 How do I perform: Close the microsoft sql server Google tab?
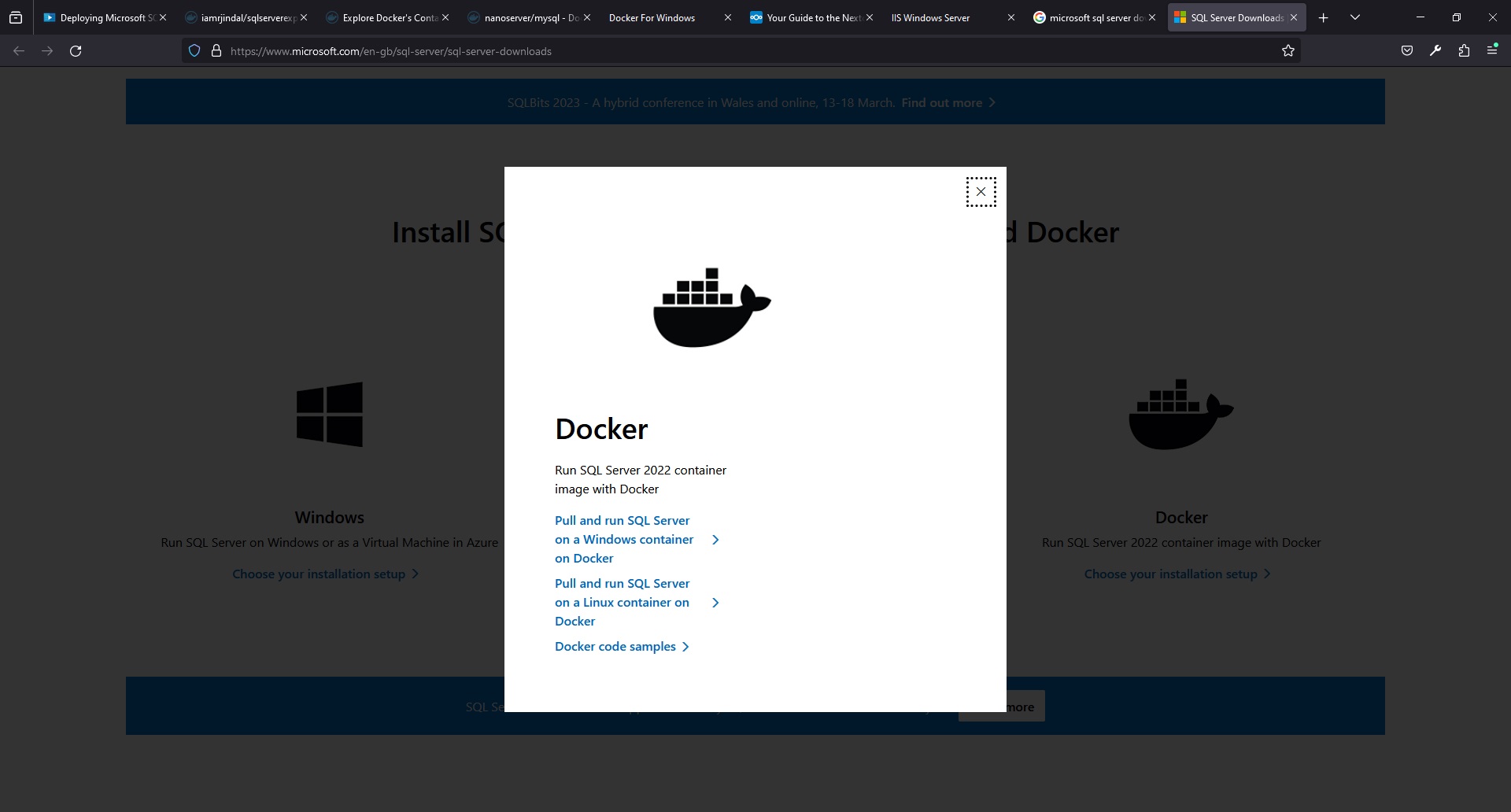point(1152,17)
